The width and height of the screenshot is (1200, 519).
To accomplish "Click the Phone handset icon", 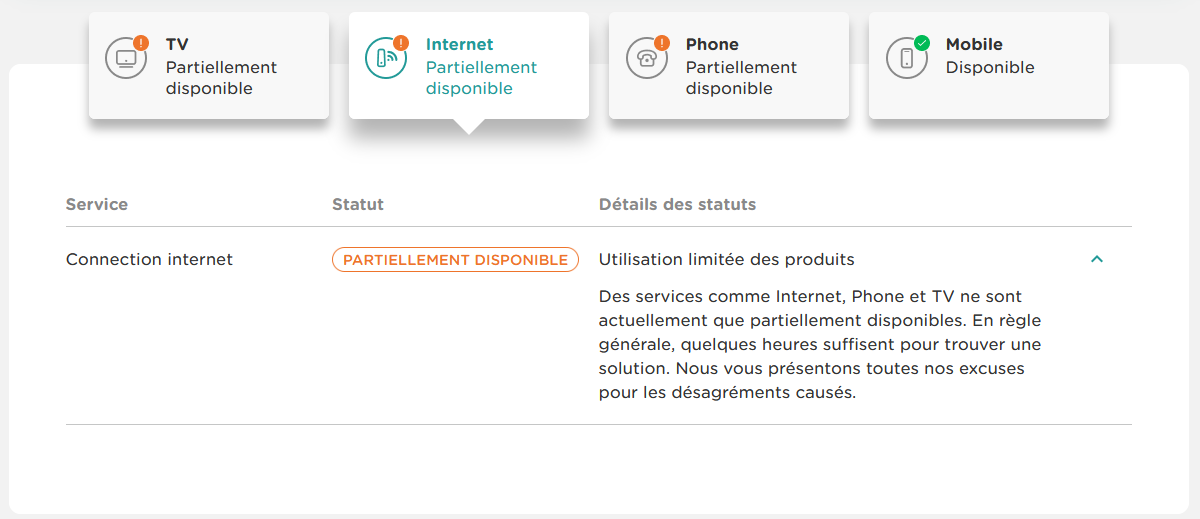I will [x=646, y=58].
